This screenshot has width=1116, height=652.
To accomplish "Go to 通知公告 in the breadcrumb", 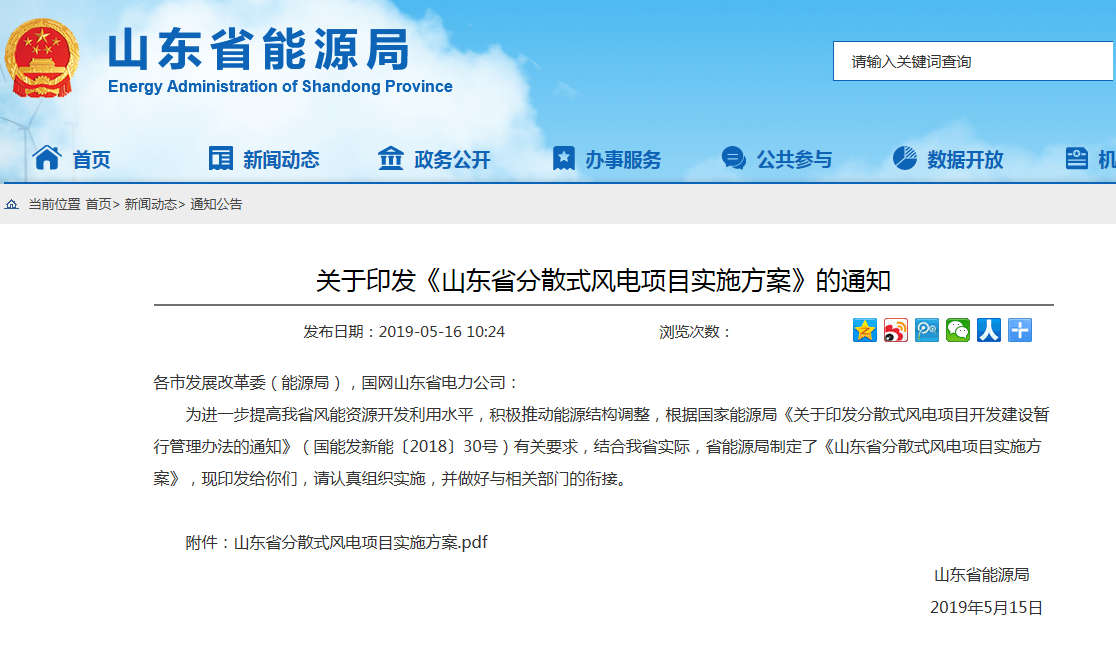I will (216, 204).
